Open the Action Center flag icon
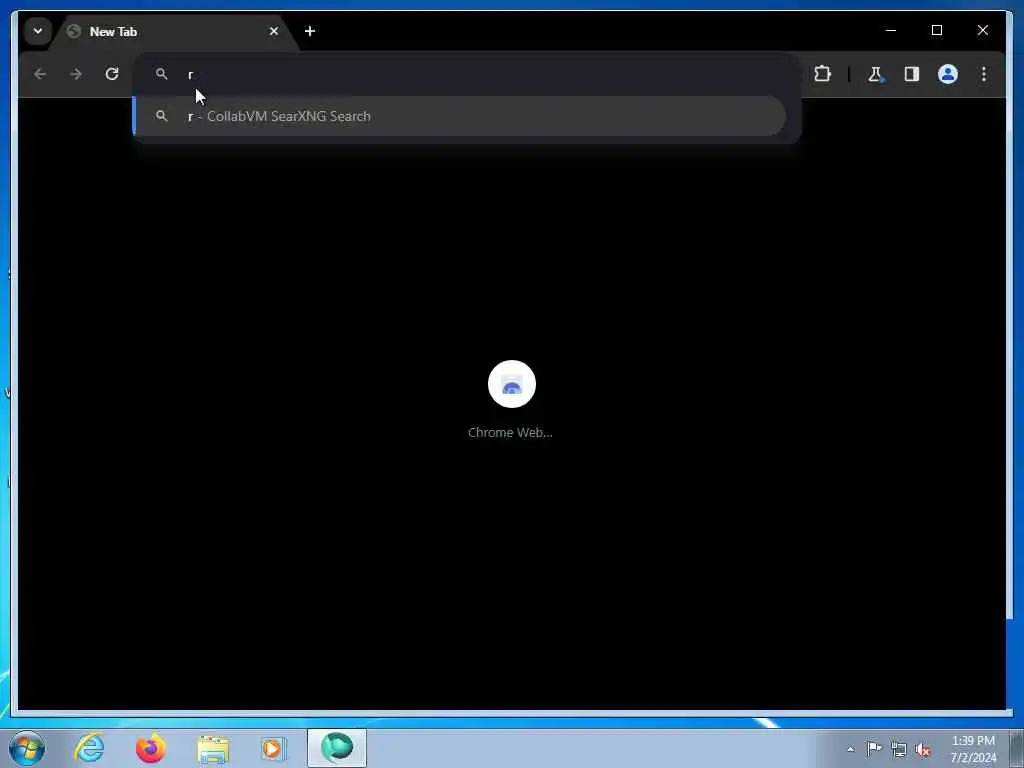The image size is (1024, 768). [874, 749]
